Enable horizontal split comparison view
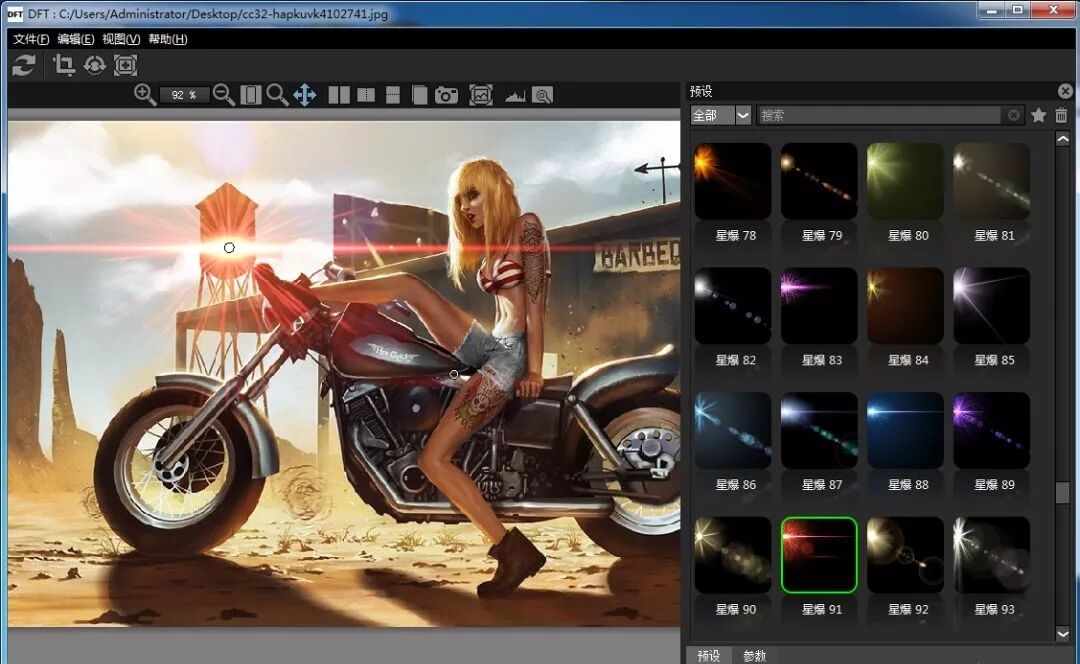Screen dimensions: 1080x664 [x=393, y=95]
